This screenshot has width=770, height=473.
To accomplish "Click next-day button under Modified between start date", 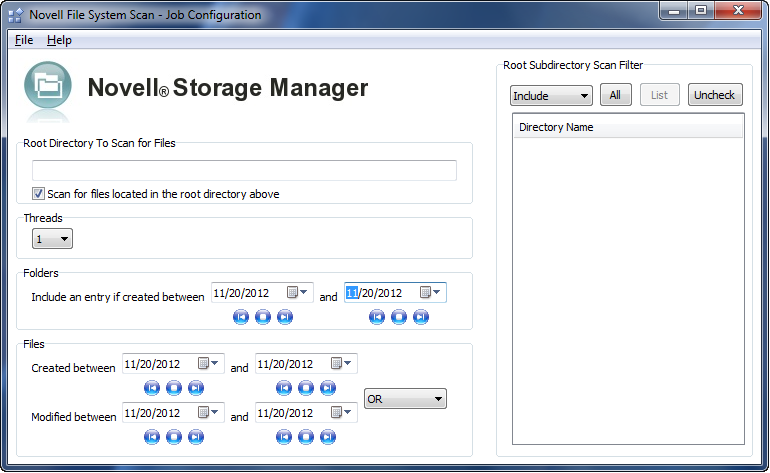I will (x=196, y=437).
